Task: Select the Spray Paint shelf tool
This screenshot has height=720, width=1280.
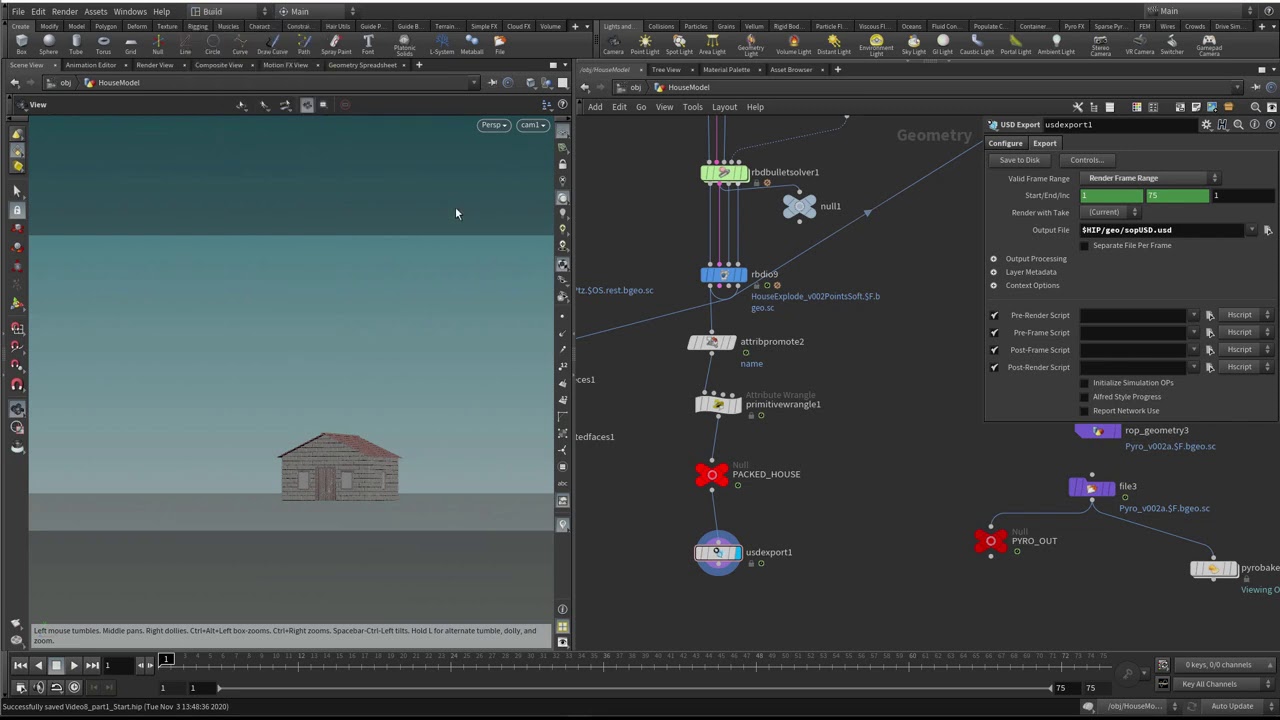Action: point(336,45)
